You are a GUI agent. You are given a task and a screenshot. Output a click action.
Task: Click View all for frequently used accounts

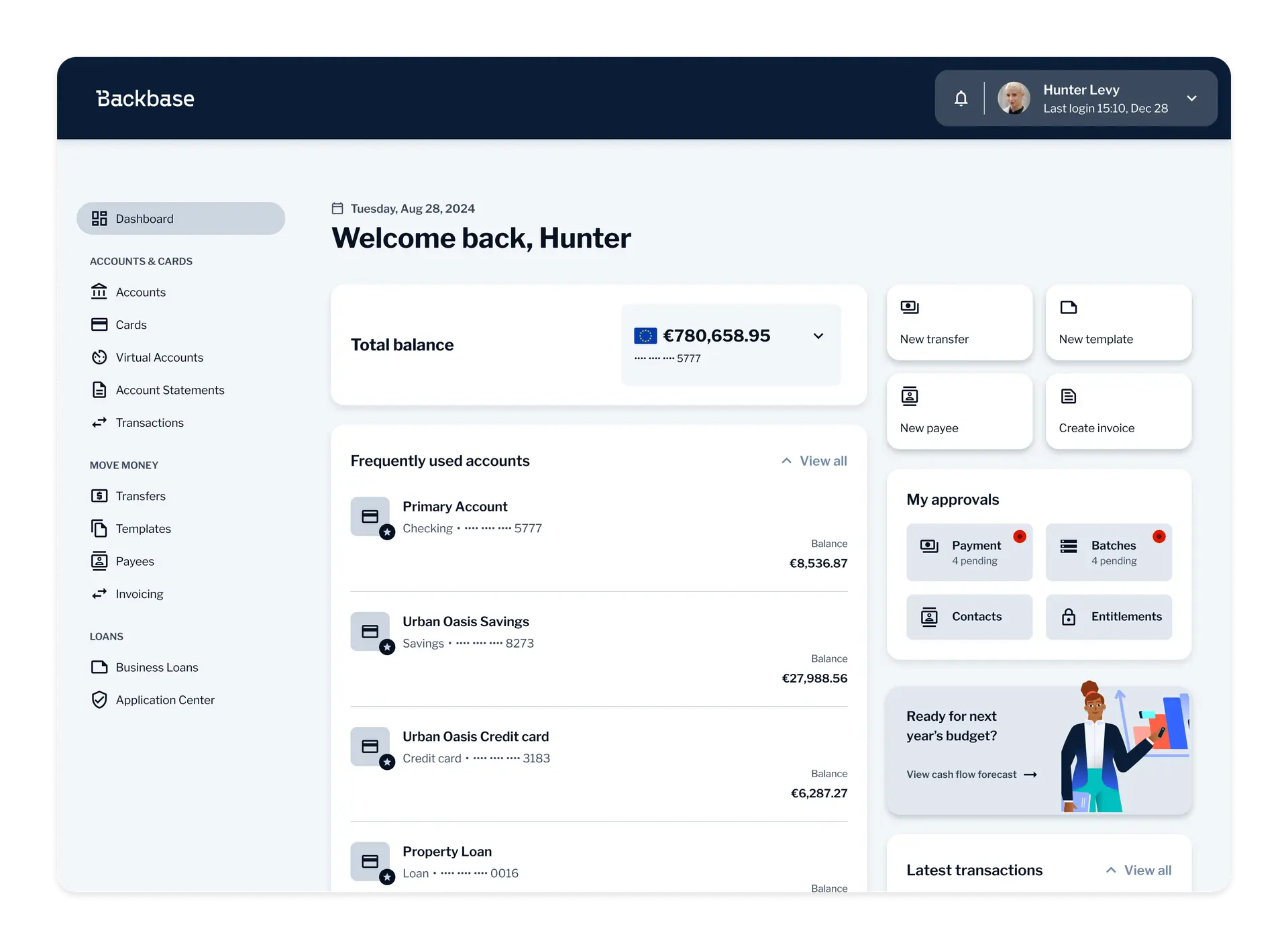pos(823,461)
